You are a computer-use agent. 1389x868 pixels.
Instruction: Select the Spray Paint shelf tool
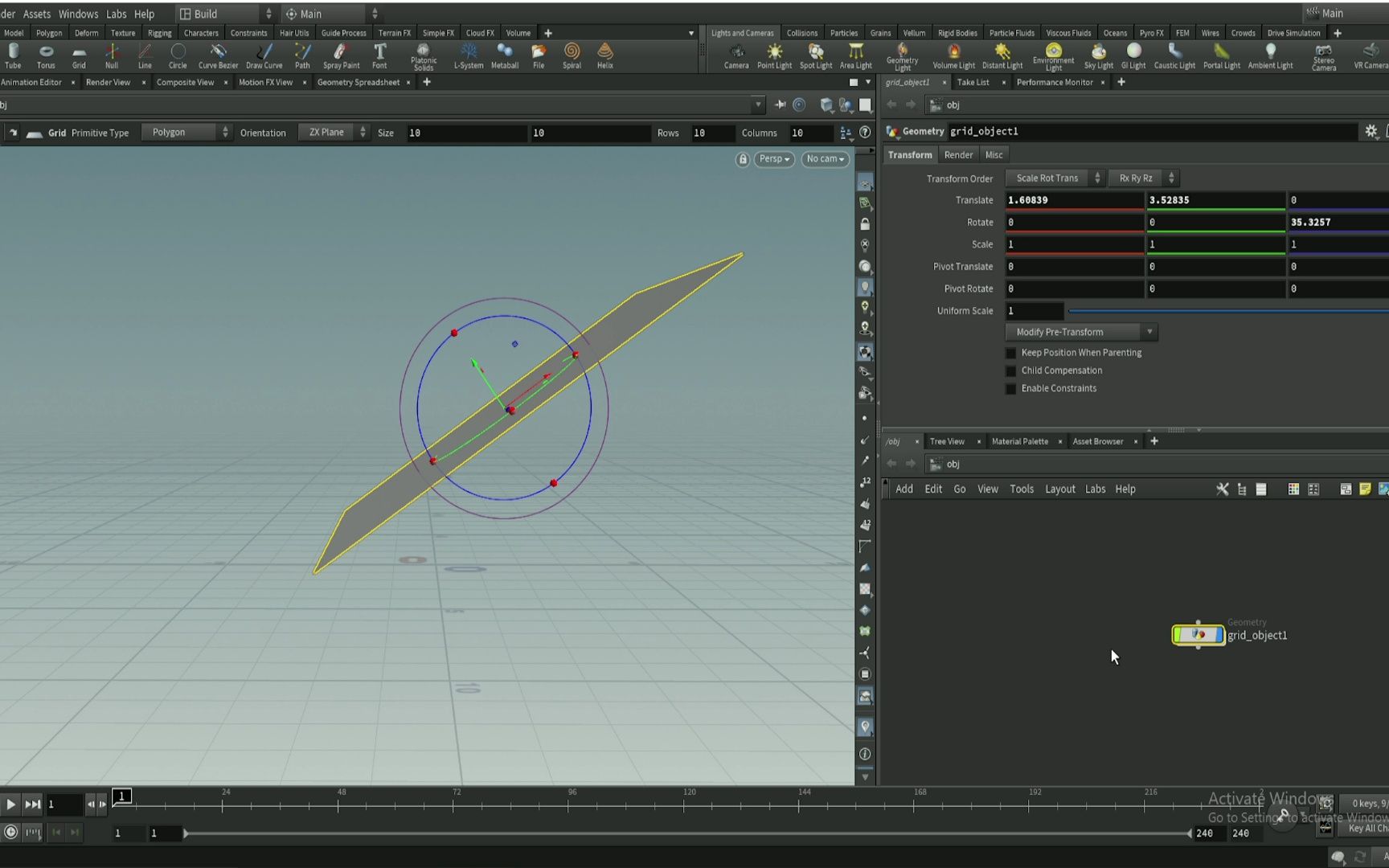tap(340, 55)
